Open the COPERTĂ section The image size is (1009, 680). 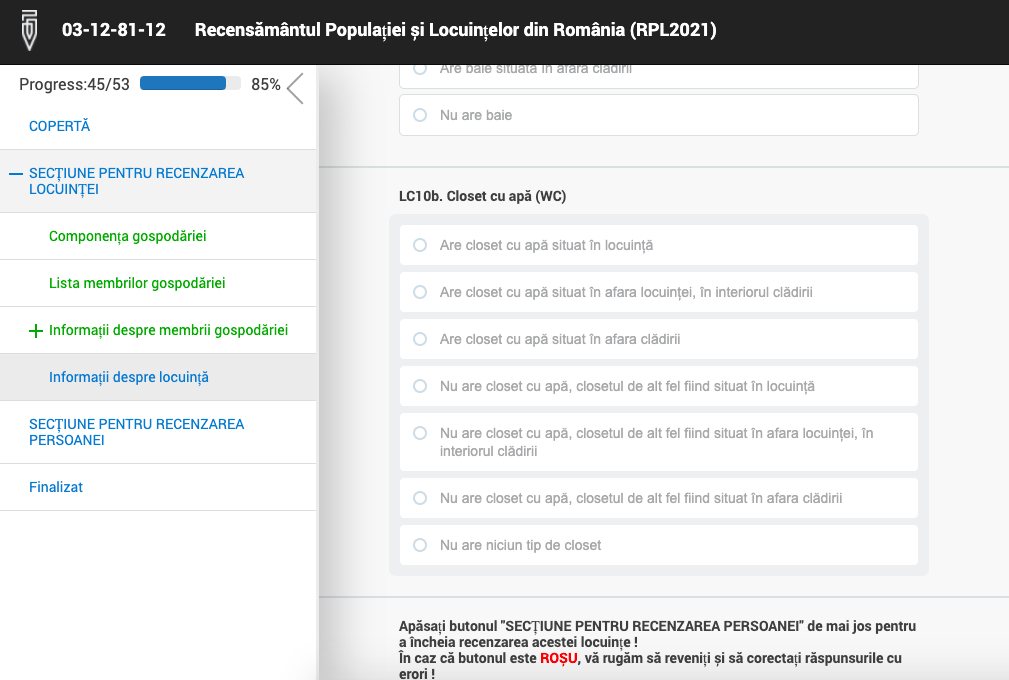(60, 127)
